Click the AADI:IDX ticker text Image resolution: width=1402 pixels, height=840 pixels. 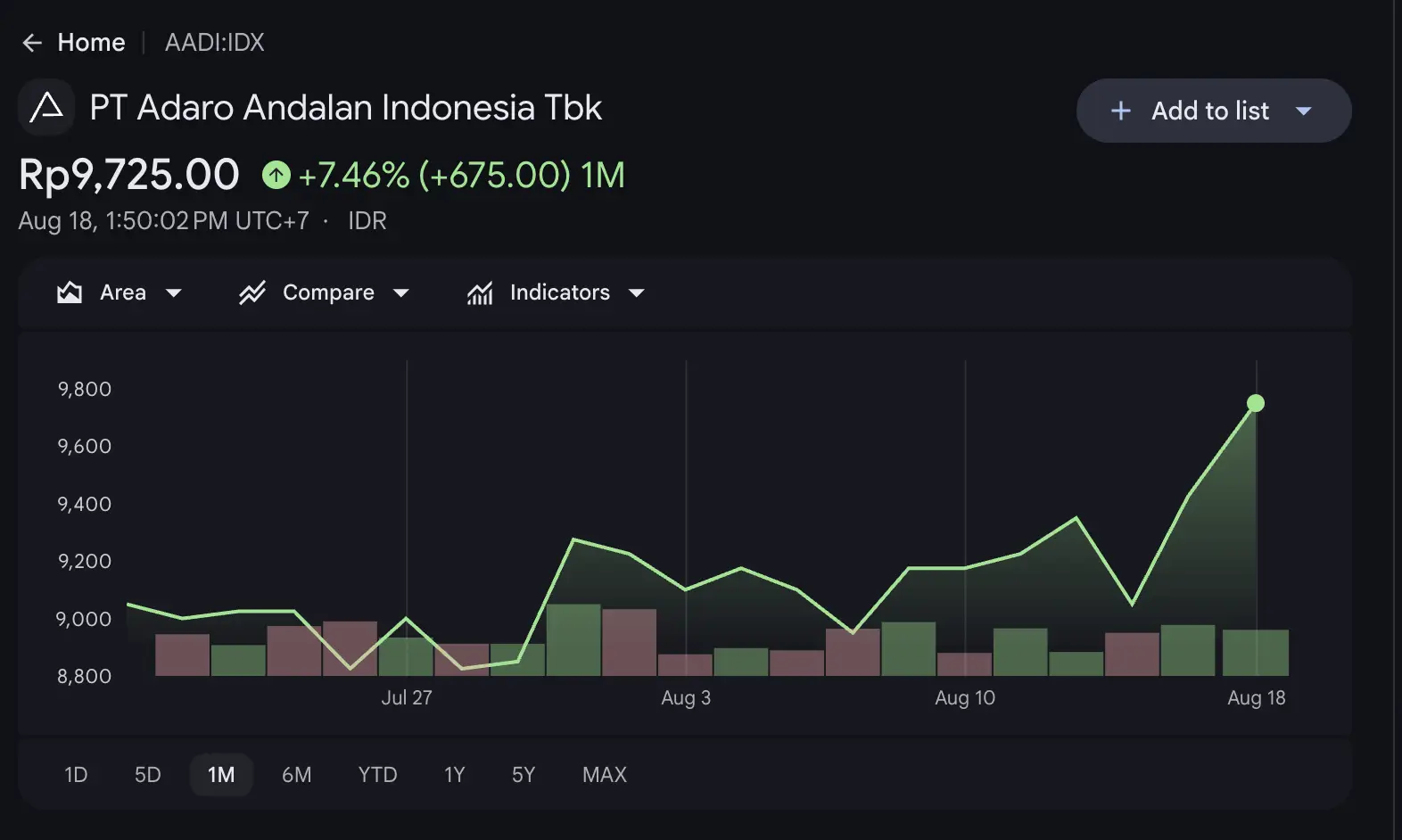pyautogui.click(x=215, y=43)
